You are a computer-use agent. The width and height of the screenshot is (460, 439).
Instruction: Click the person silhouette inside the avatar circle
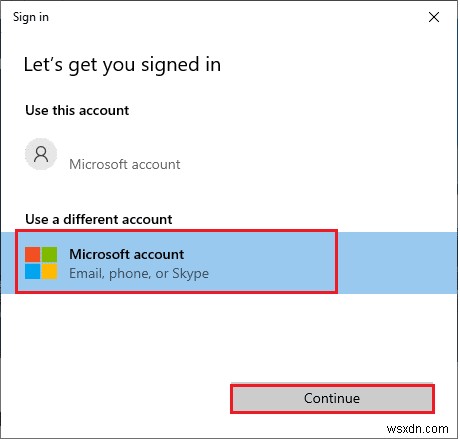41,154
